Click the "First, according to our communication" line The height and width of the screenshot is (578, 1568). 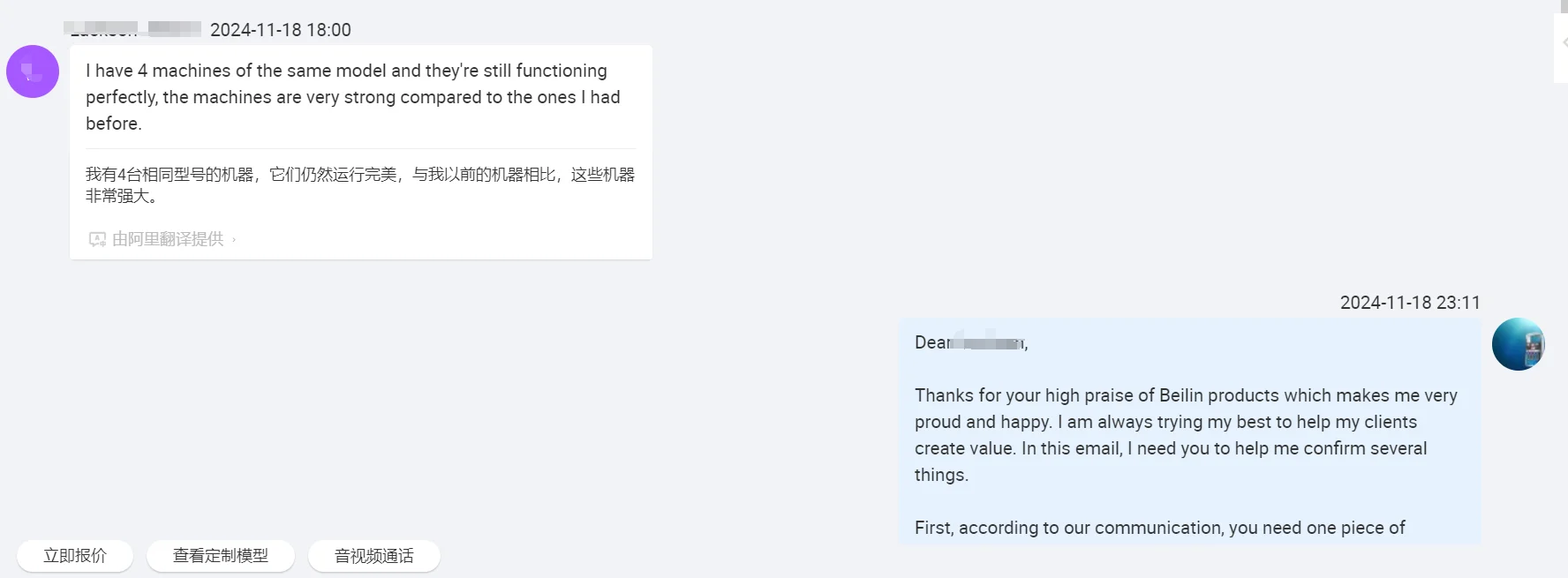tap(1159, 528)
